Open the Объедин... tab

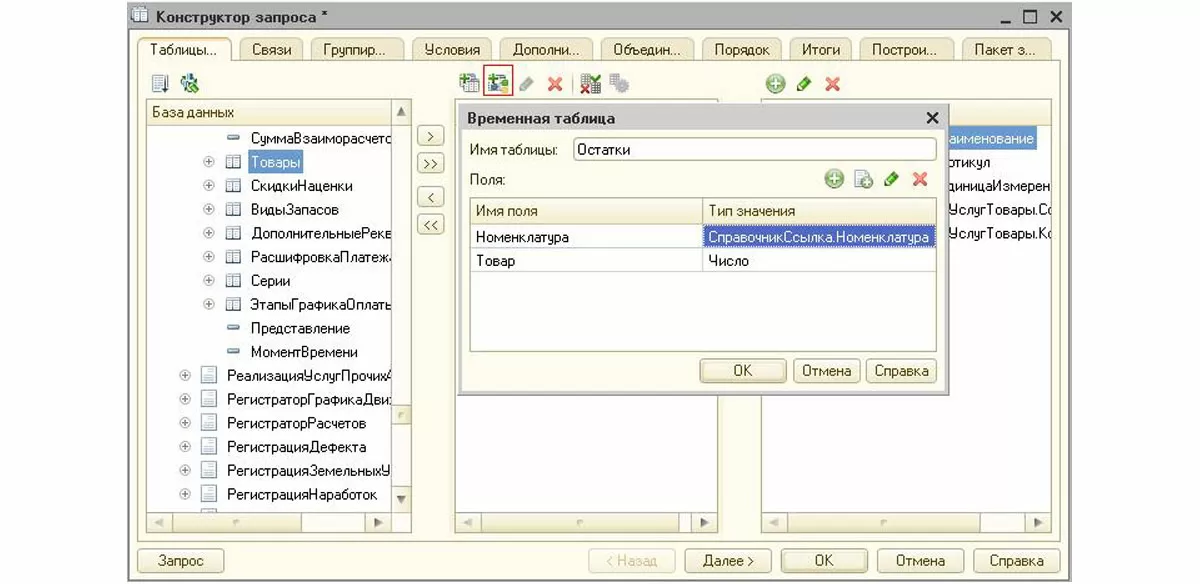pyautogui.click(x=647, y=50)
